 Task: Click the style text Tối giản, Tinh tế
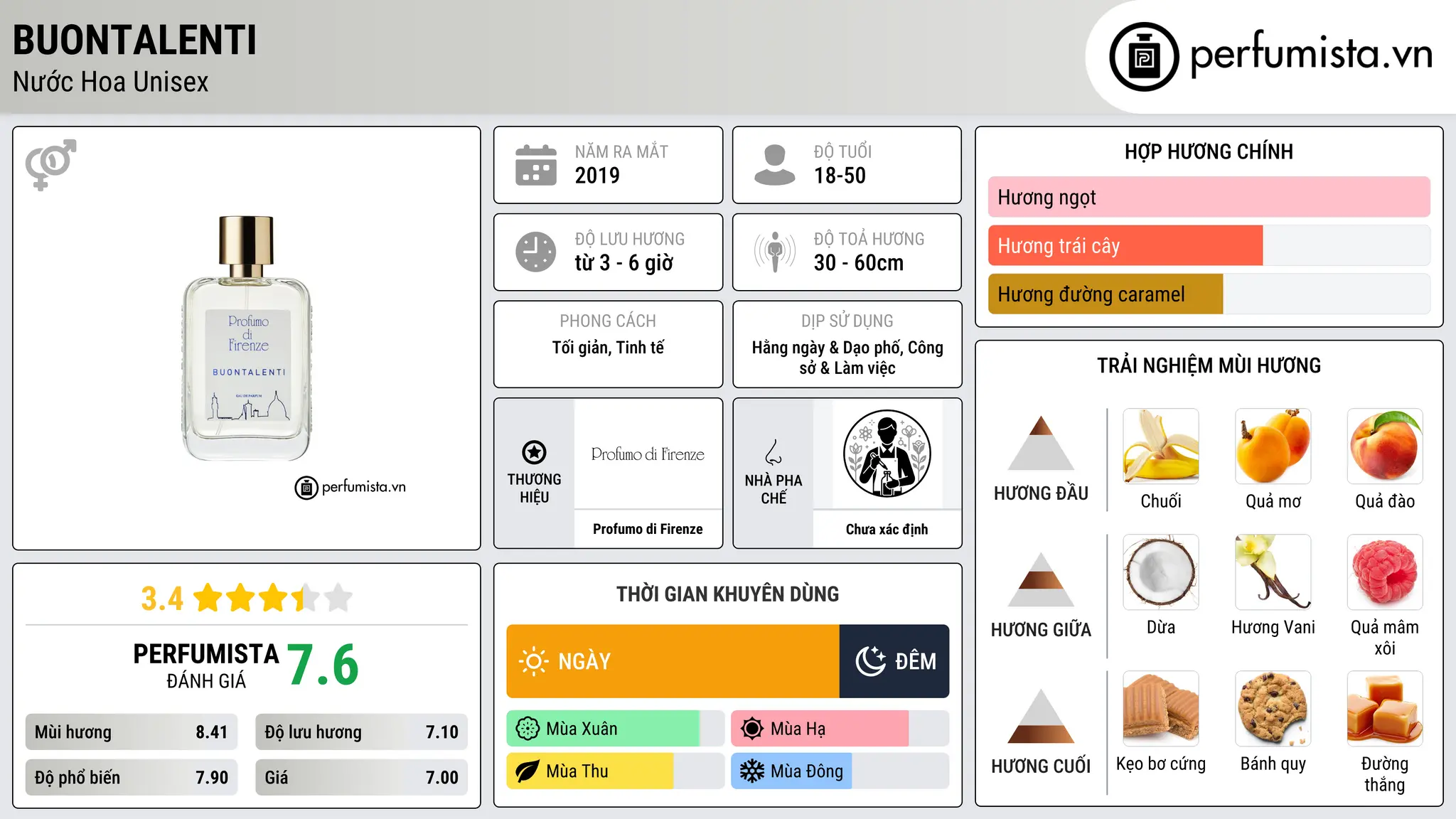pyautogui.click(x=608, y=348)
